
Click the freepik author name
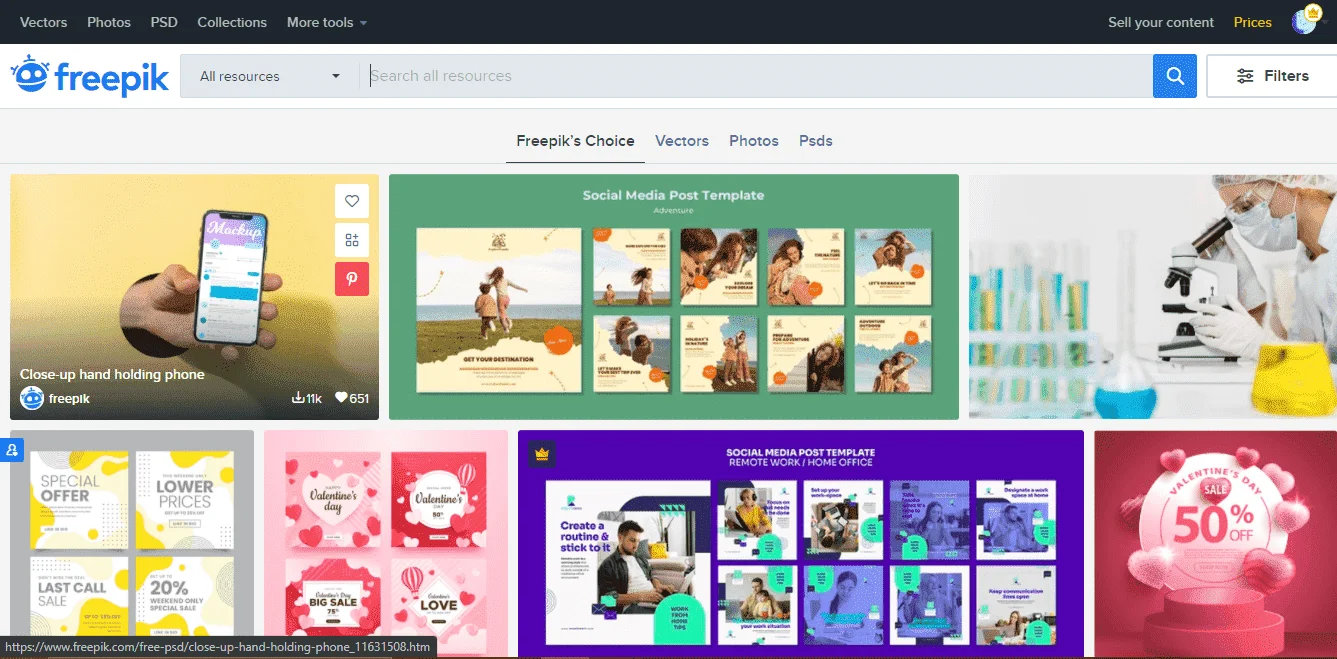pos(69,398)
